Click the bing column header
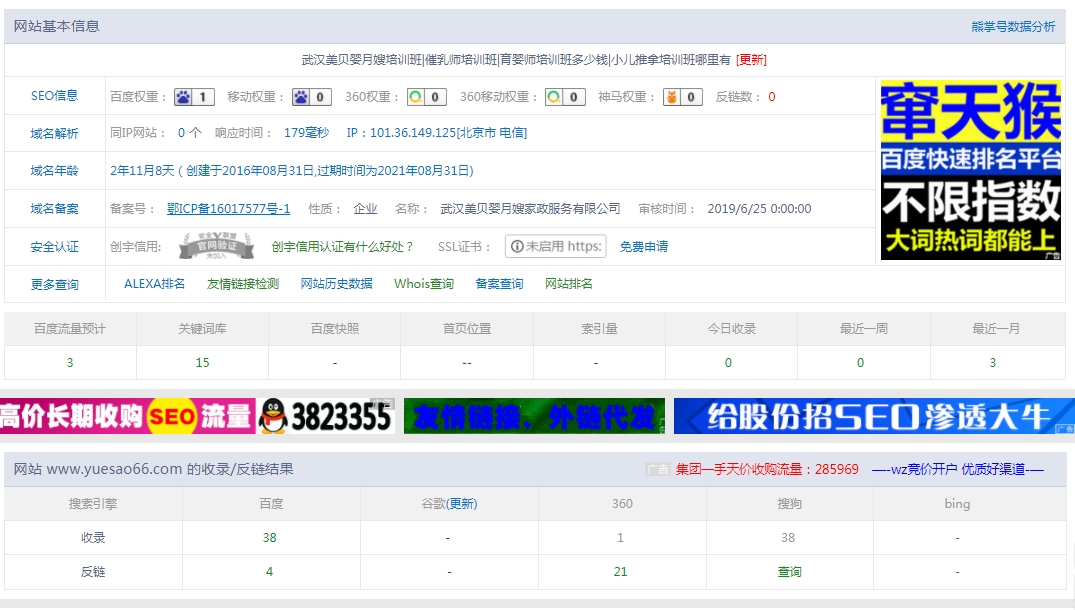The height and width of the screenshot is (610, 1075). pos(957,504)
